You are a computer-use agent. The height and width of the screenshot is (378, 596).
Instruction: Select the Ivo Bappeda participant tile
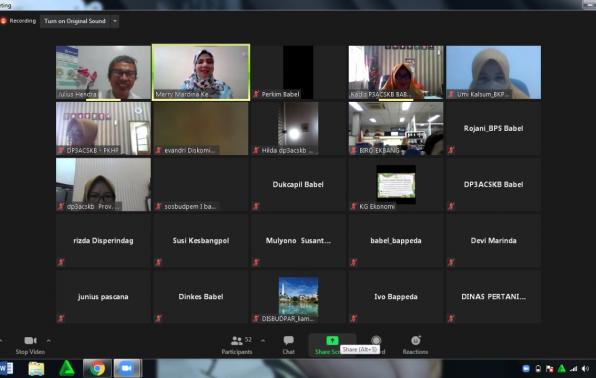396,297
